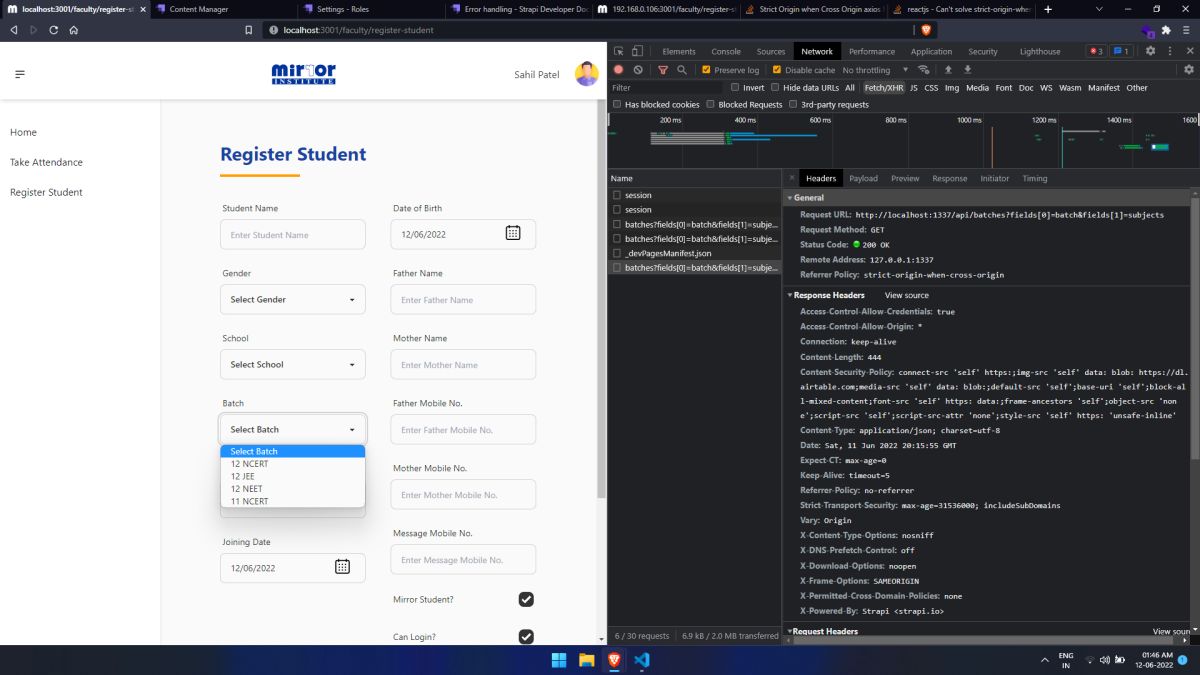Click the Select Batch dropdown box
Screen dimensions: 1200x675
(293, 429)
